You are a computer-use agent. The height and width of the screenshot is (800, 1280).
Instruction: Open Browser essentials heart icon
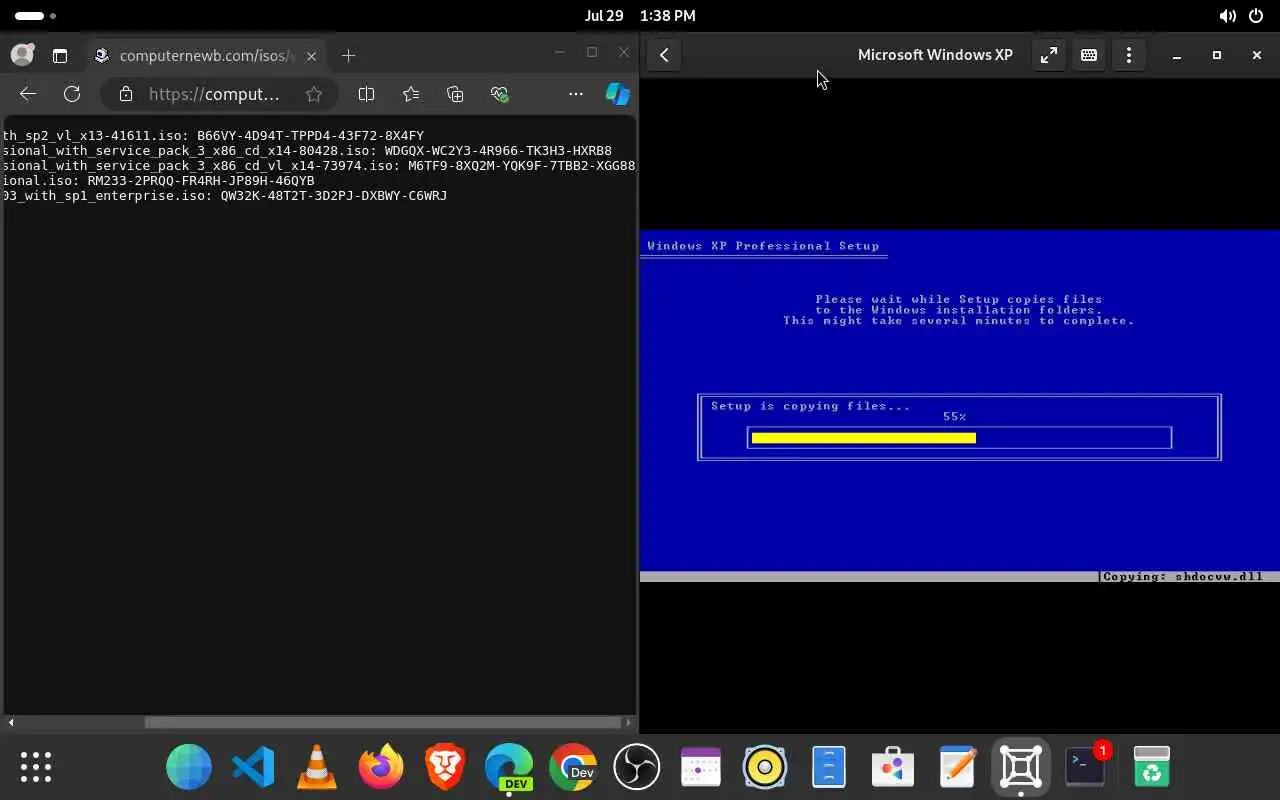[500, 94]
